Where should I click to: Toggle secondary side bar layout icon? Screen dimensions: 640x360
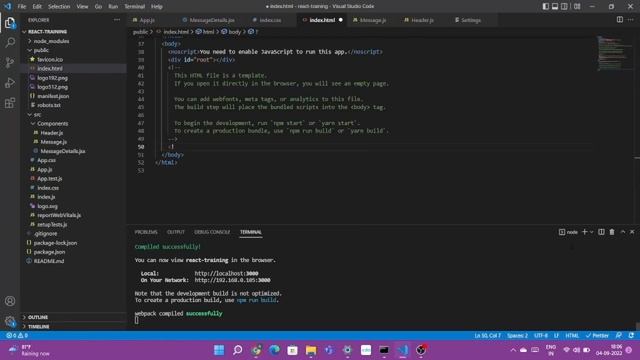pyautogui.click(x=564, y=6)
